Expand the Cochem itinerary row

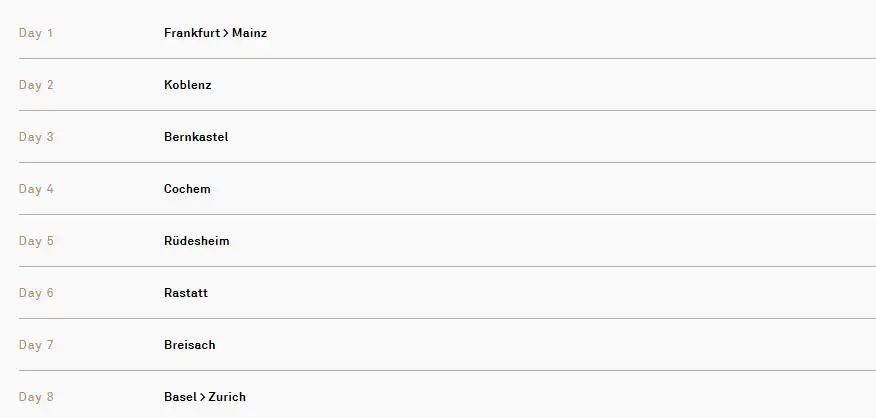(x=187, y=189)
